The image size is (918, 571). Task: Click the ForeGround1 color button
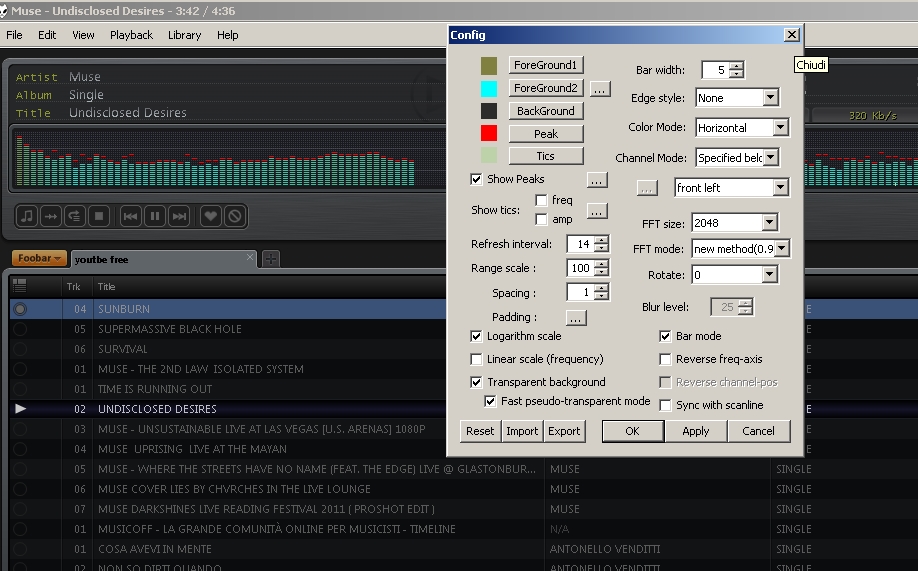point(546,65)
